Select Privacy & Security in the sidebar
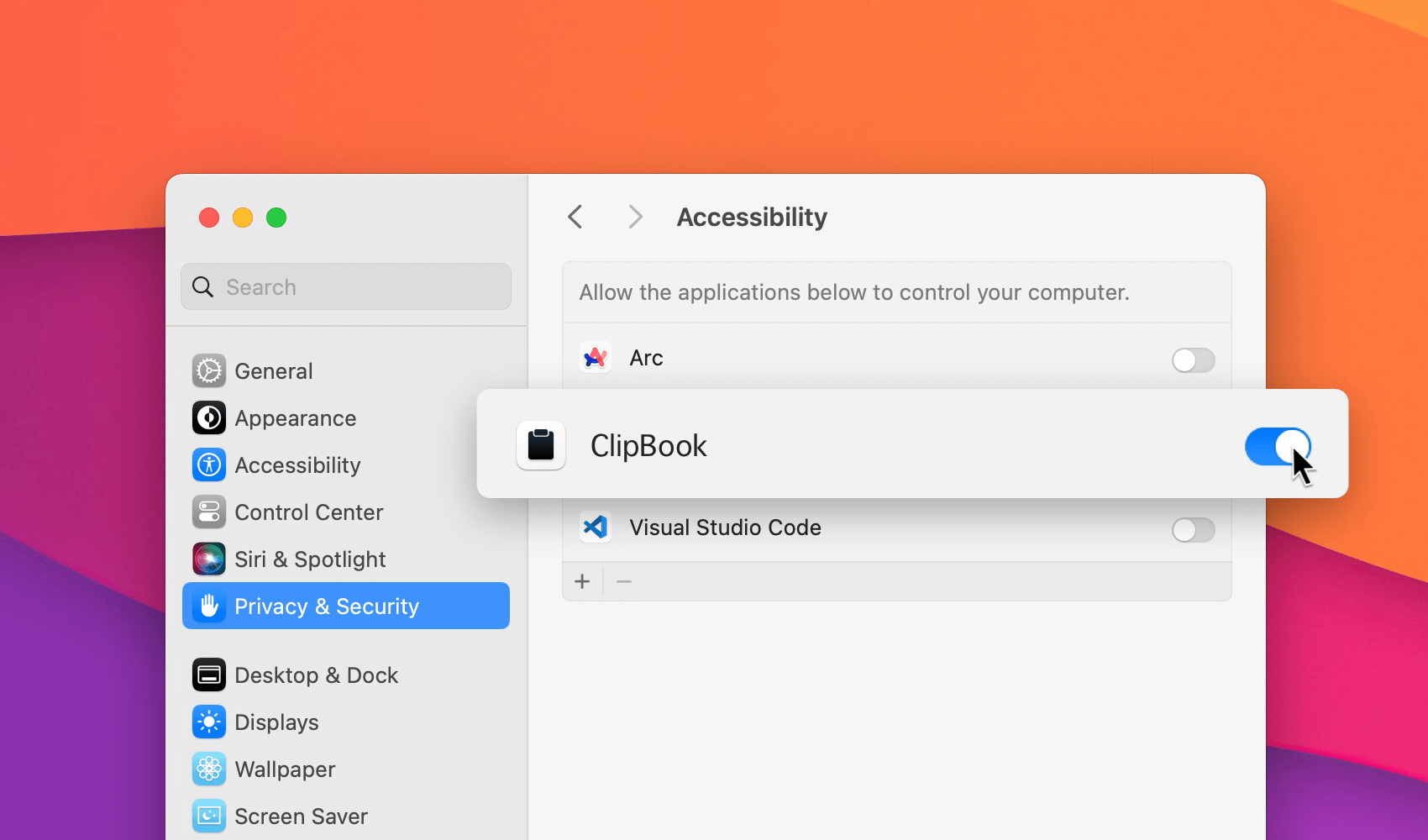1428x840 pixels. [x=327, y=606]
